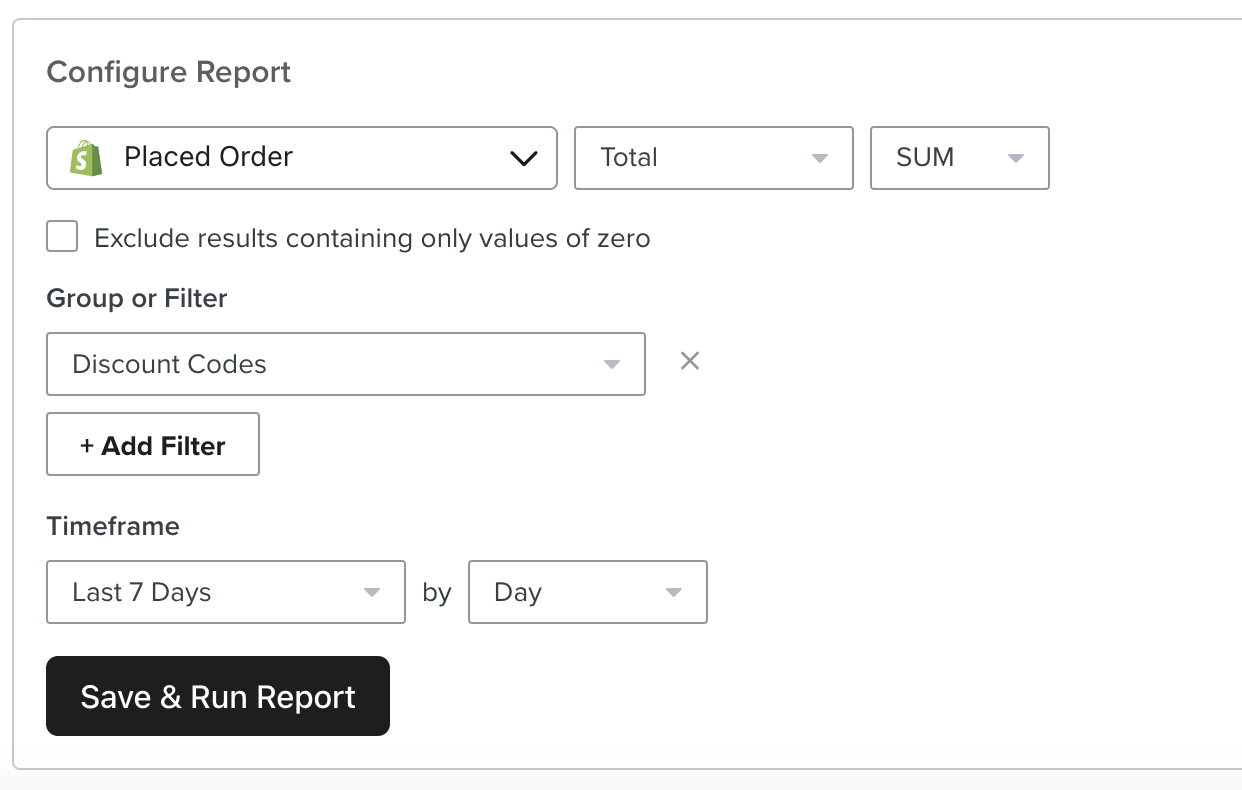Click the arrow inside Discount Codes field
The width and height of the screenshot is (1242, 790).
(x=612, y=365)
